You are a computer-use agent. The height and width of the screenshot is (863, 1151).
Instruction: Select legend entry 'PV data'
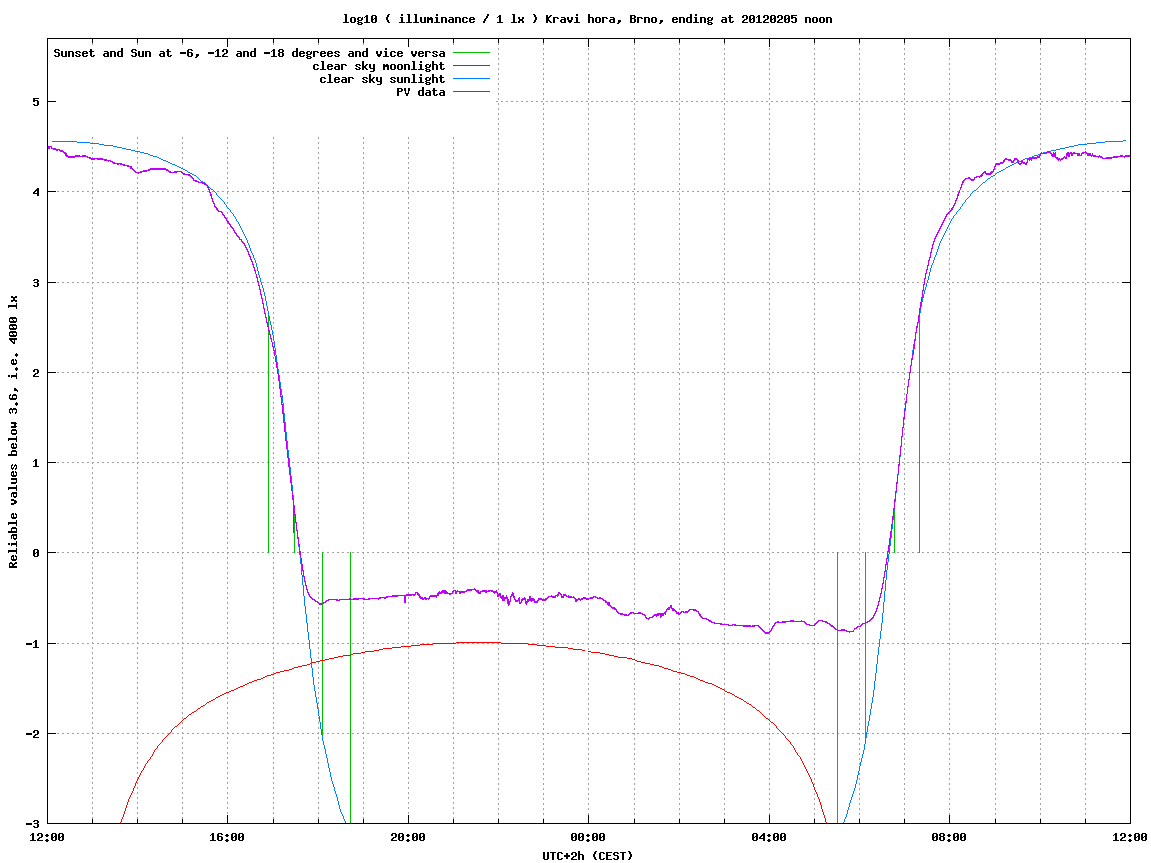coord(421,92)
